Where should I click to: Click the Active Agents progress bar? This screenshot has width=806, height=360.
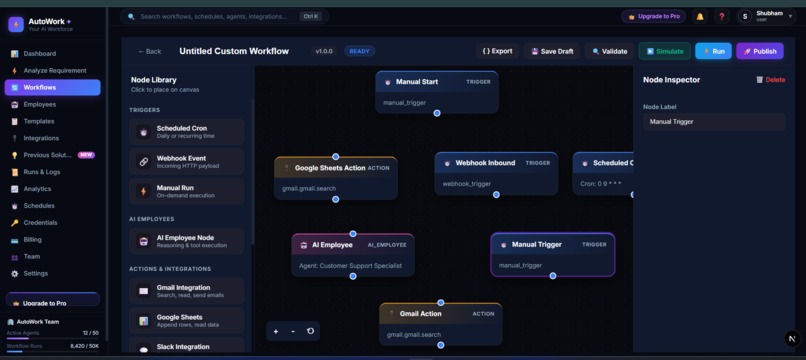52,339
